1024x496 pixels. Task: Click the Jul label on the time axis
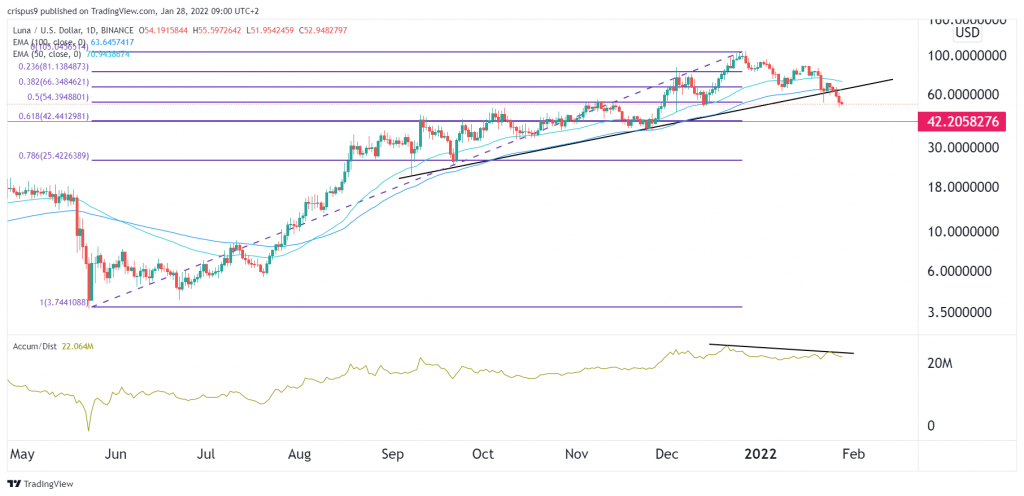[x=207, y=454]
